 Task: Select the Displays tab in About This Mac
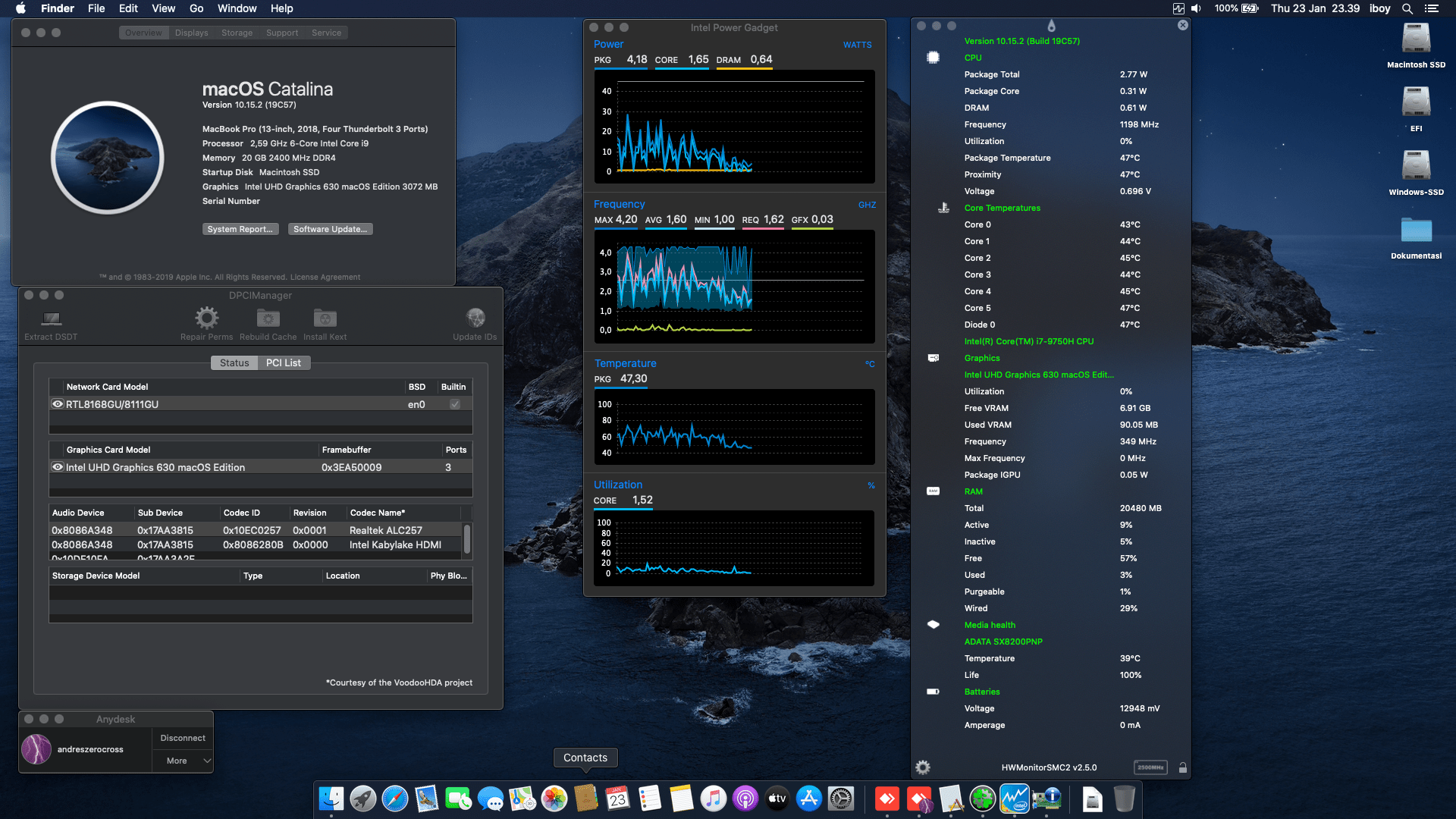[x=191, y=33]
